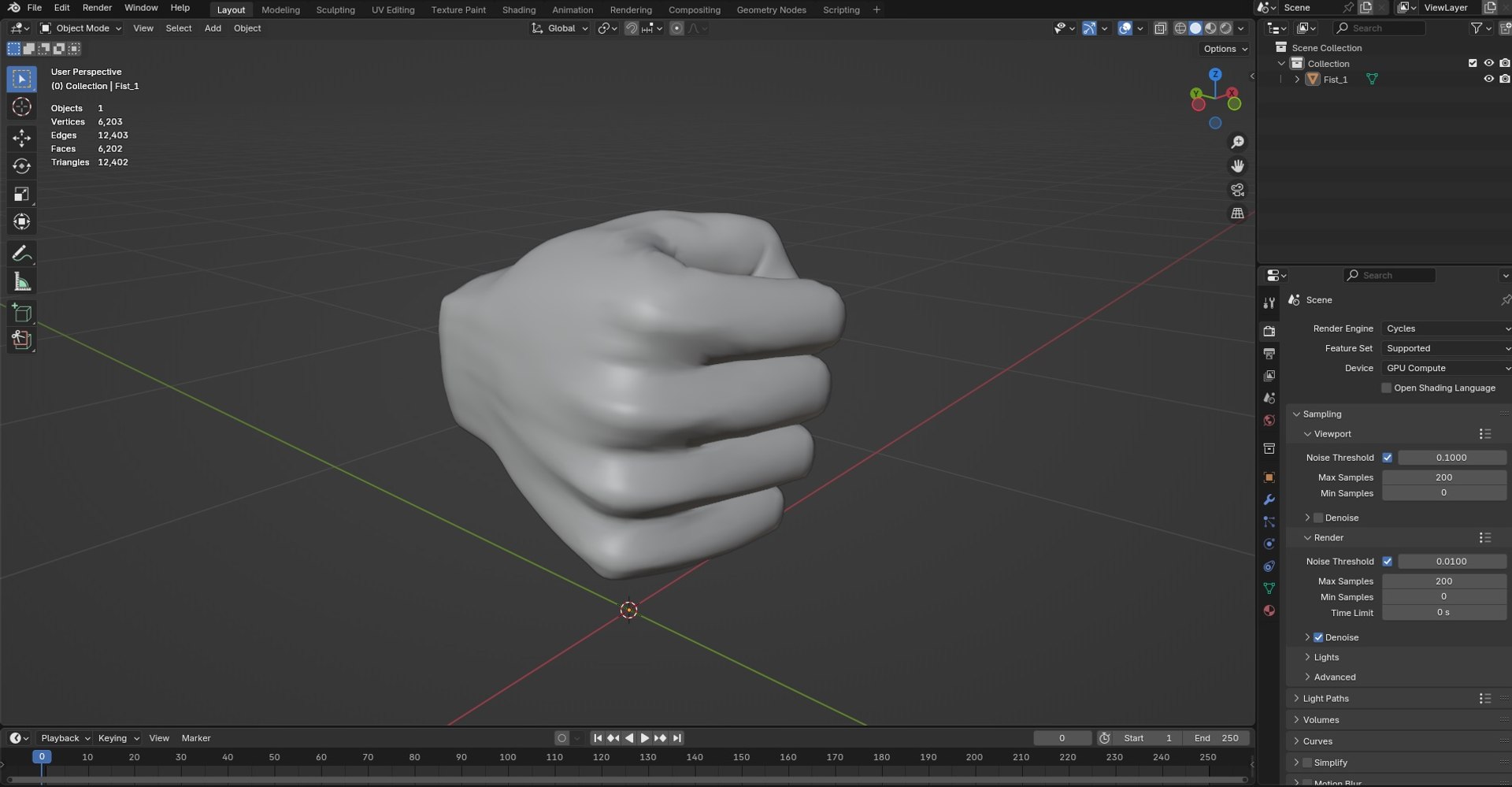Activate the Scale tool

[x=22, y=194]
